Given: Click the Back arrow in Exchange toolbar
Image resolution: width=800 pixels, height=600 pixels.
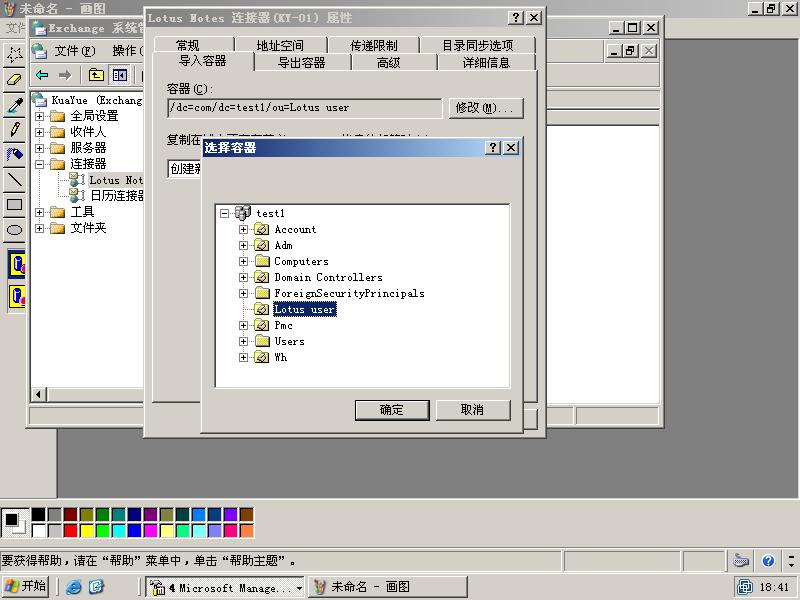Looking at the screenshot, I should coord(42,76).
